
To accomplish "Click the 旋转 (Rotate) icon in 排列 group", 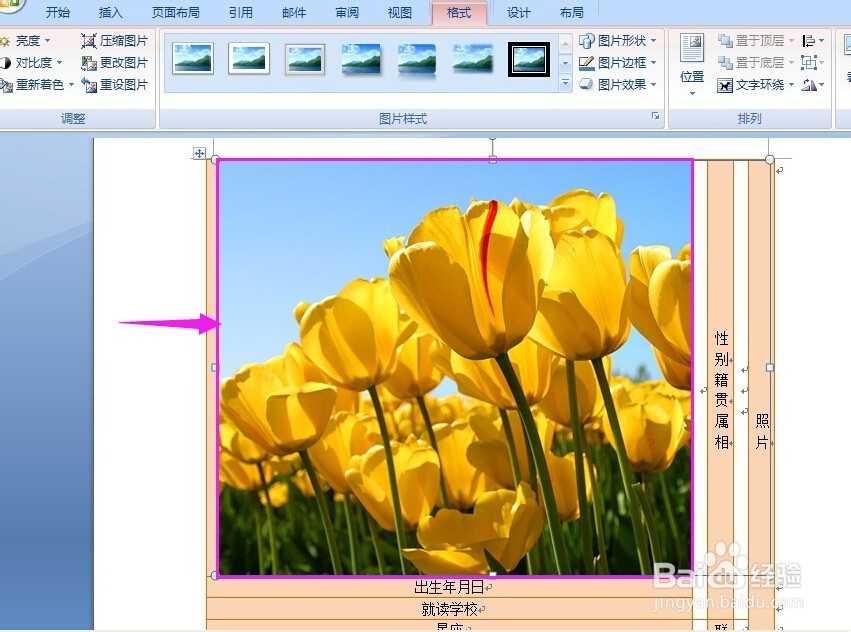I will point(811,84).
